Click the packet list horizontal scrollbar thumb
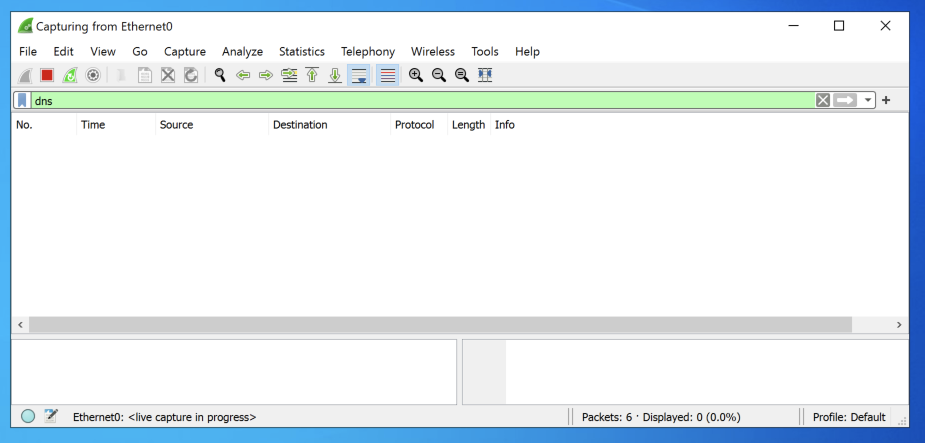925x443 pixels. (x=440, y=324)
